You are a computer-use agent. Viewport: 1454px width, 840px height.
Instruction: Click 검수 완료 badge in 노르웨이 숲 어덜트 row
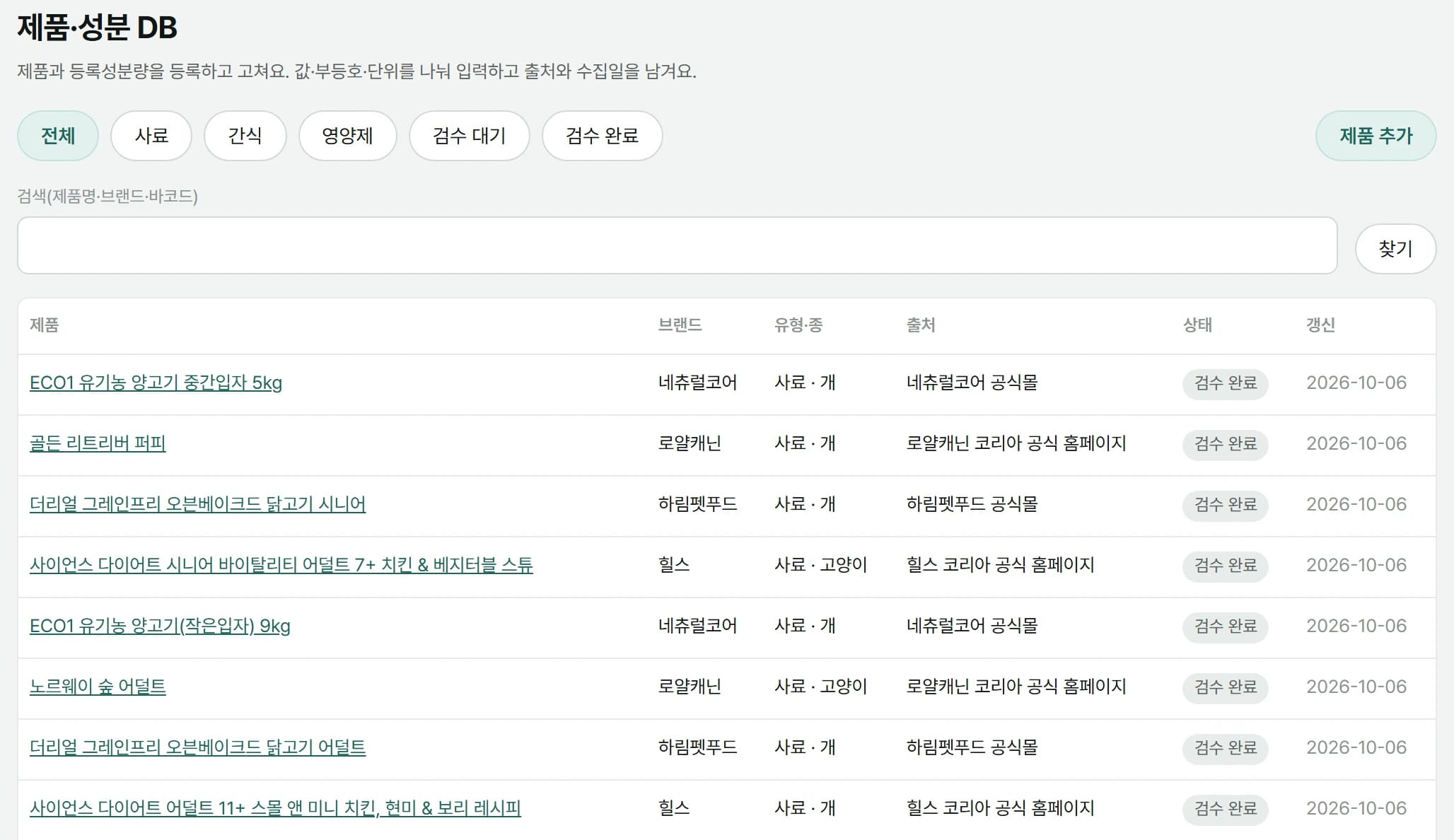coord(1226,687)
